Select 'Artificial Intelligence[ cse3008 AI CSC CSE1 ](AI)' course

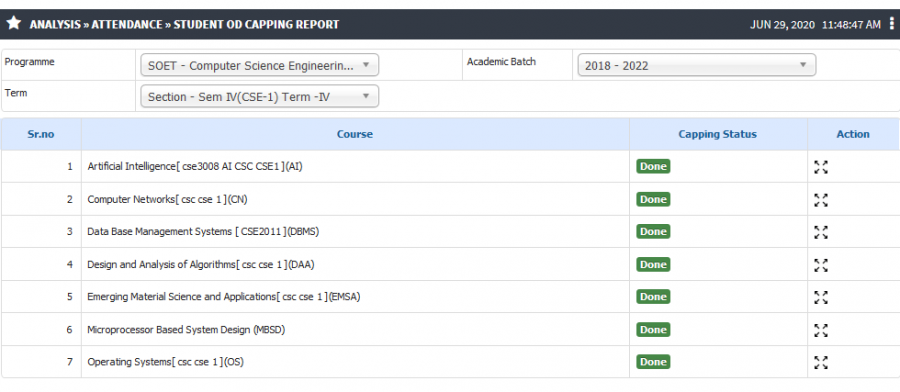point(195,166)
